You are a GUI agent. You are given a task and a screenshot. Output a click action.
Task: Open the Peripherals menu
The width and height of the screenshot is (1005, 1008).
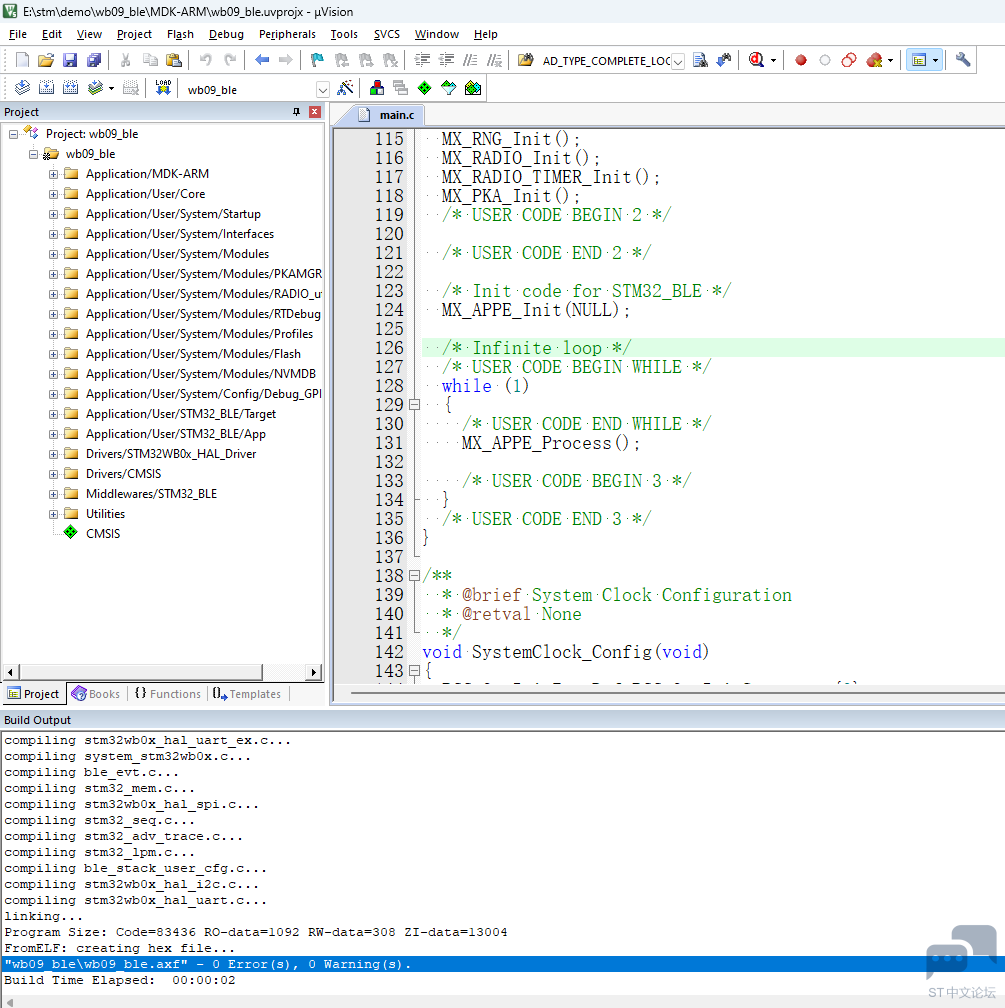[x=287, y=34]
